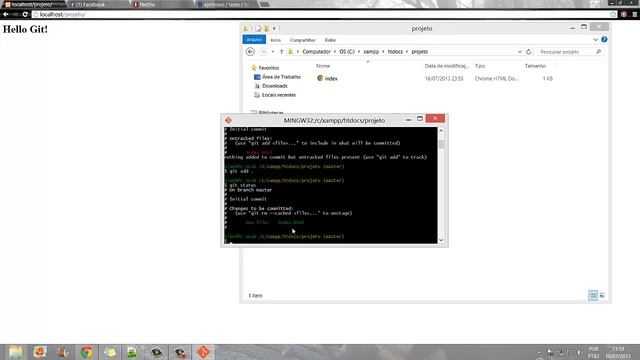Minimize the MINGW32 Git Bash window
The height and width of the screenshot is (360, 640).
pyautogui.click(x=408, y=119)
